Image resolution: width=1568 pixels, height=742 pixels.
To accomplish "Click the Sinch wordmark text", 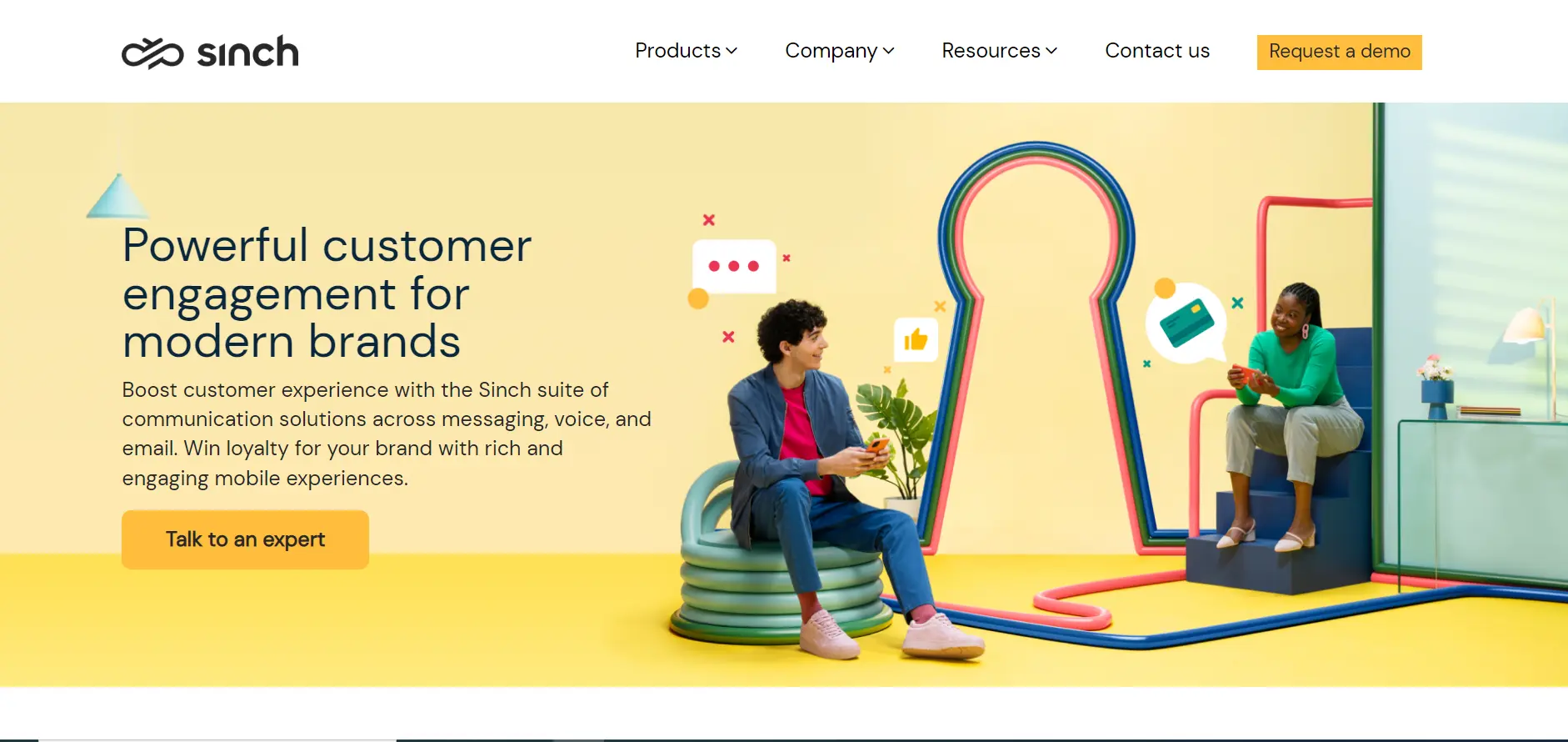I will point(247,53).
